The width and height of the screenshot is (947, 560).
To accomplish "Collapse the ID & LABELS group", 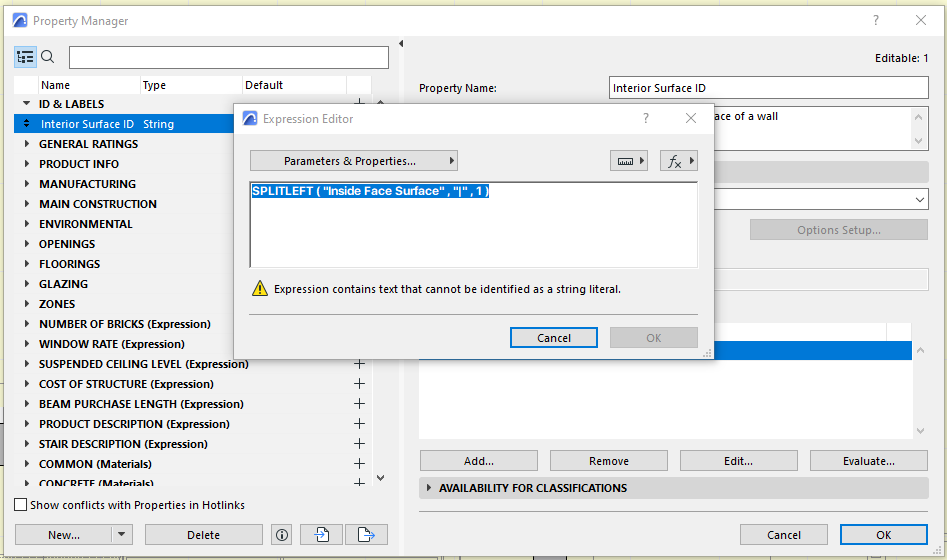I will point(27,103).
